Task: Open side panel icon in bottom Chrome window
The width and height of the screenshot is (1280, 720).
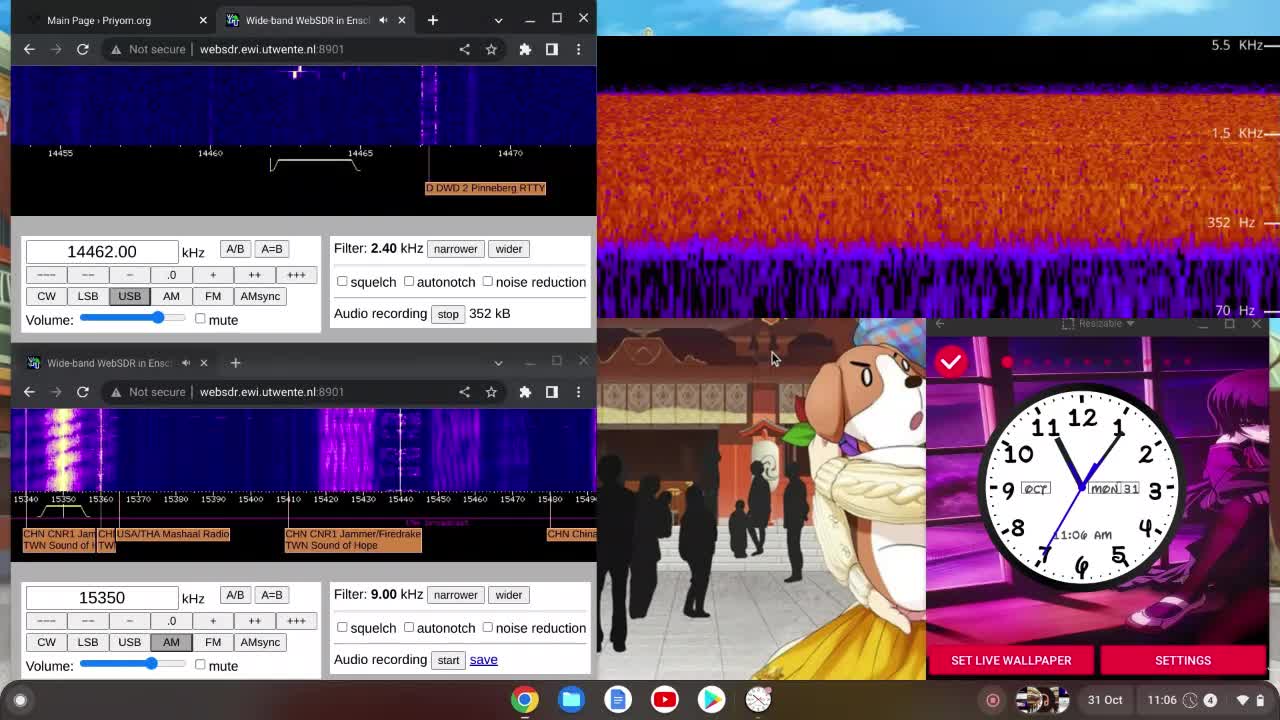Action: (x=552, y=392)
